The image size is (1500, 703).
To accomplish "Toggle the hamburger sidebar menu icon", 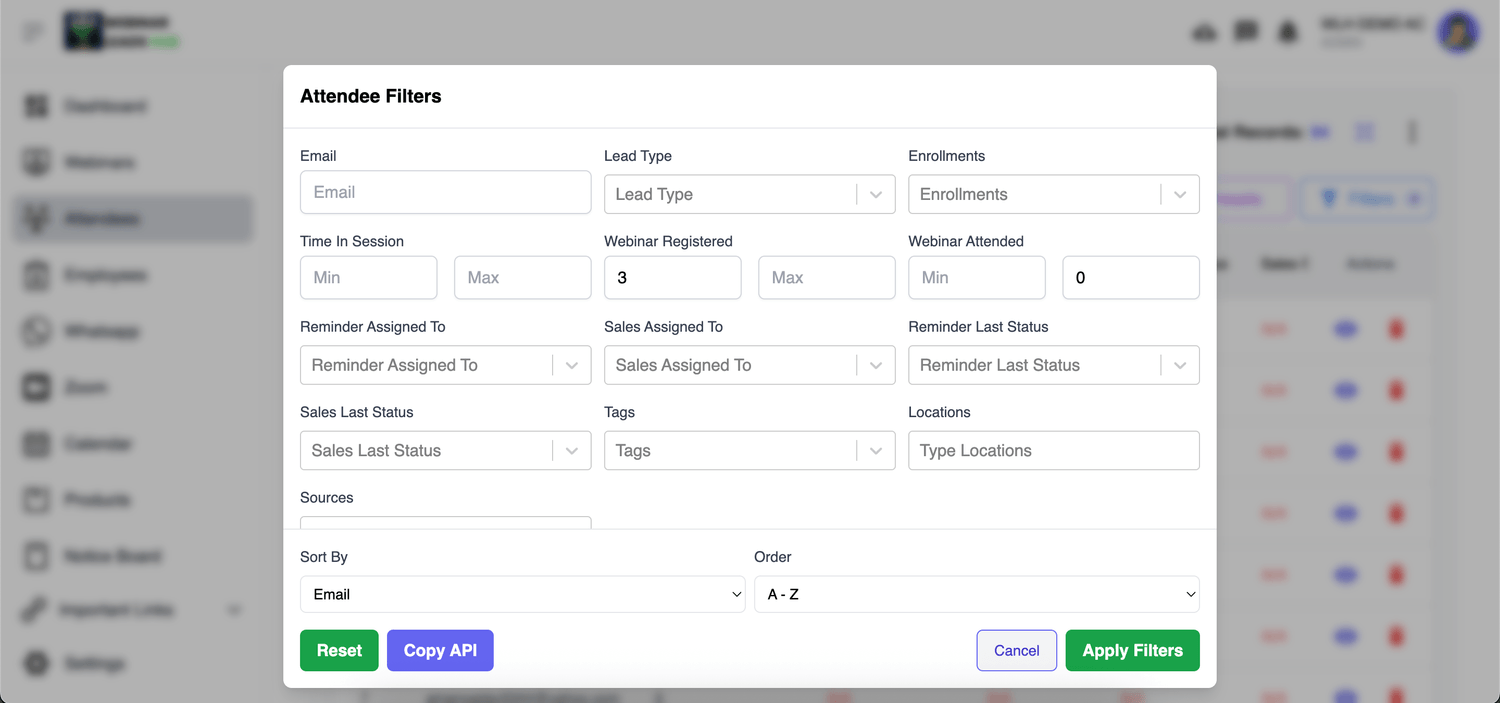I will pos(34,32).
